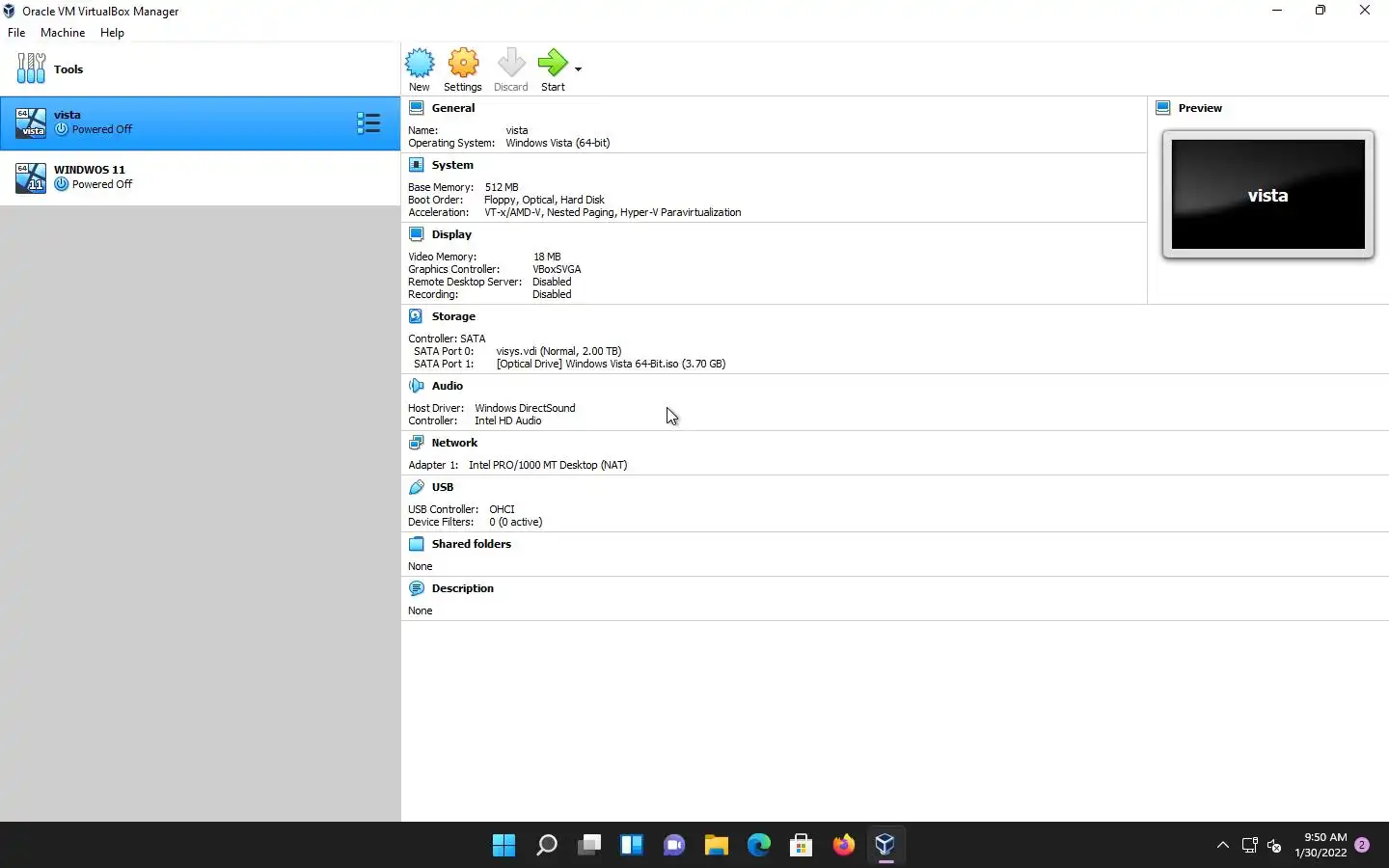Image resolution: width=1389 pixels, height=868 pixels.
Task: Open the Network section header link
Action: pos(454,443)
